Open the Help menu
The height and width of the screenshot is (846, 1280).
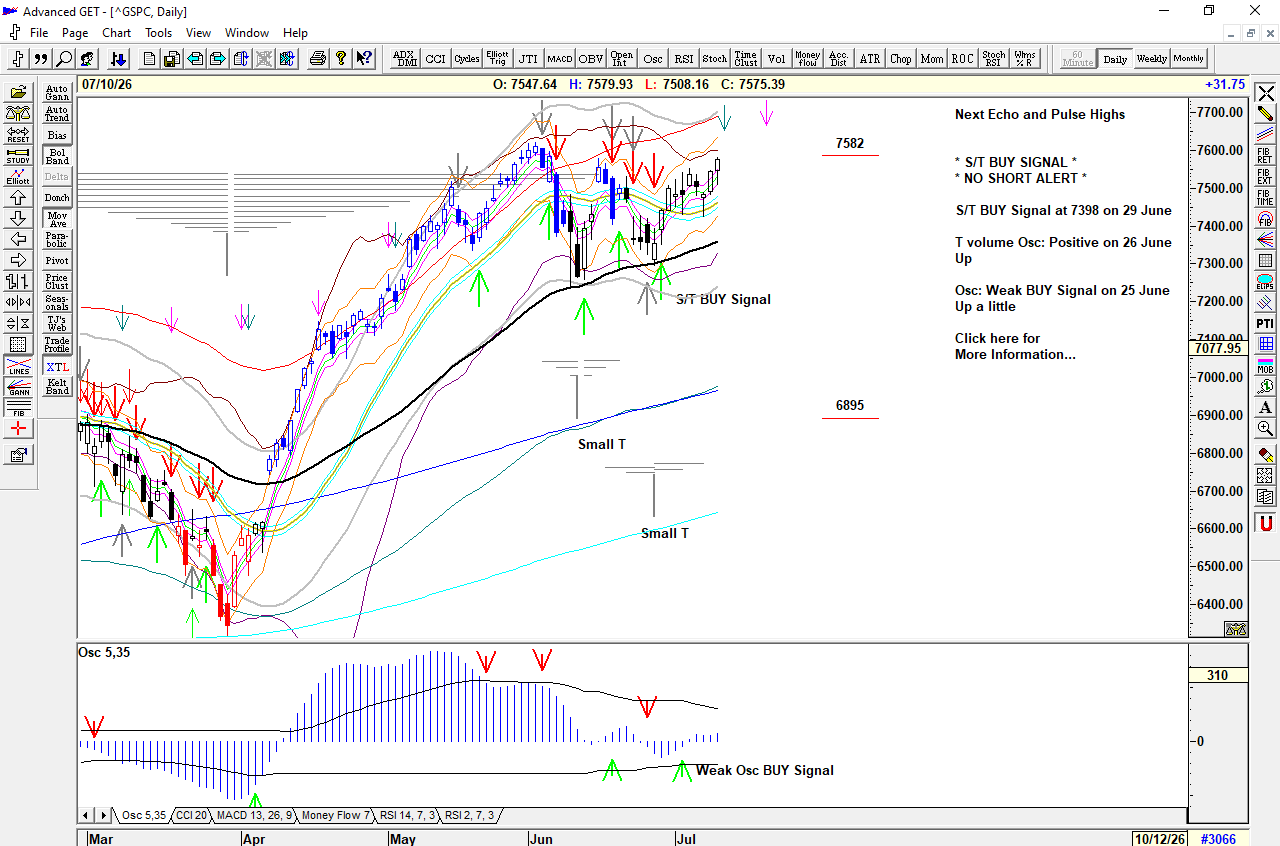click(x=295, y=33)
